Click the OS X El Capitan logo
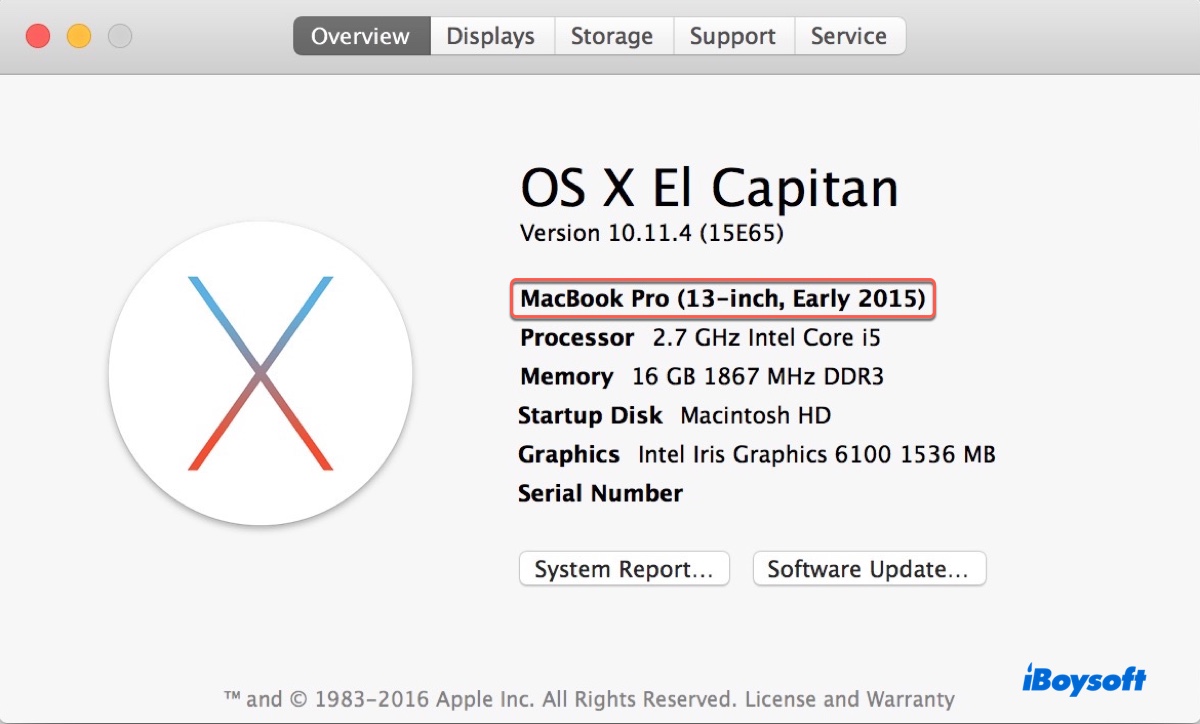This screenshot has height=724, width=1200. tap(261, 373)
